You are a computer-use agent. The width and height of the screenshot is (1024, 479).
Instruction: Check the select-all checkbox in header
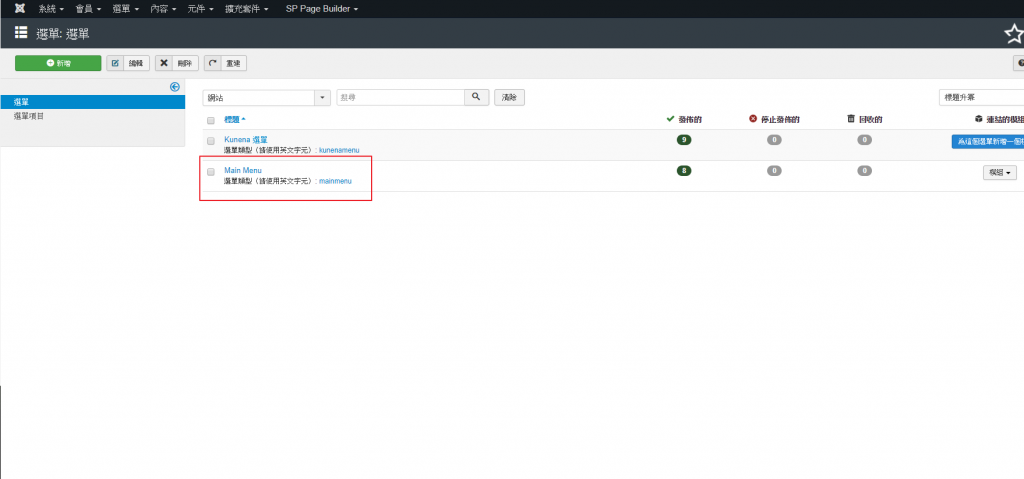pos(211,120)
